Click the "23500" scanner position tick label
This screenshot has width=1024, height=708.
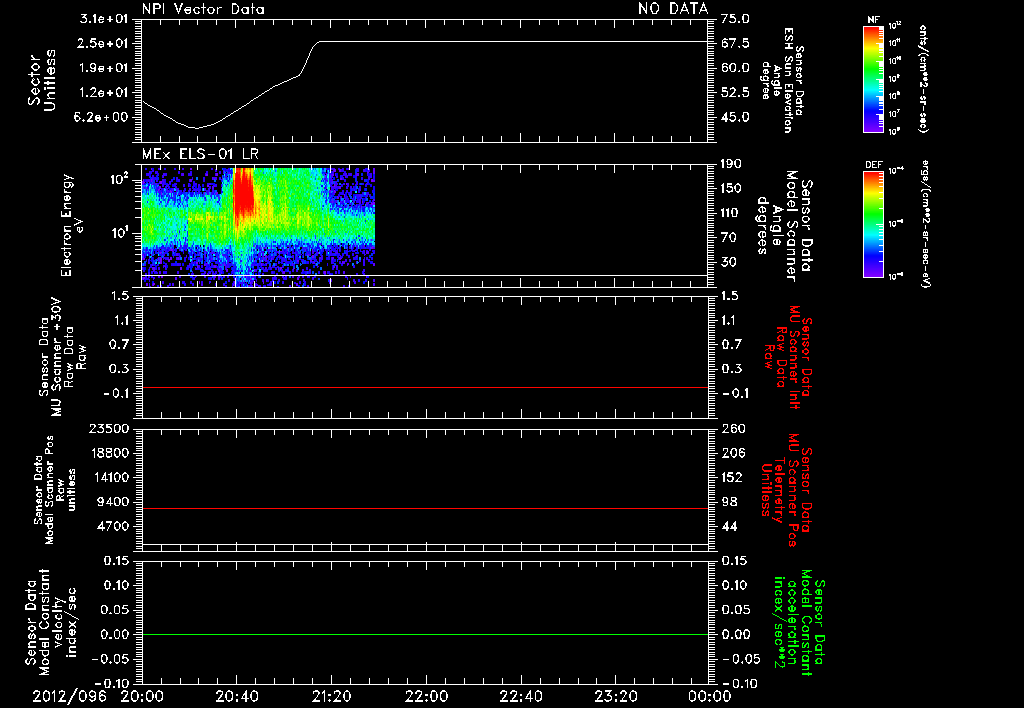point(108,428)
